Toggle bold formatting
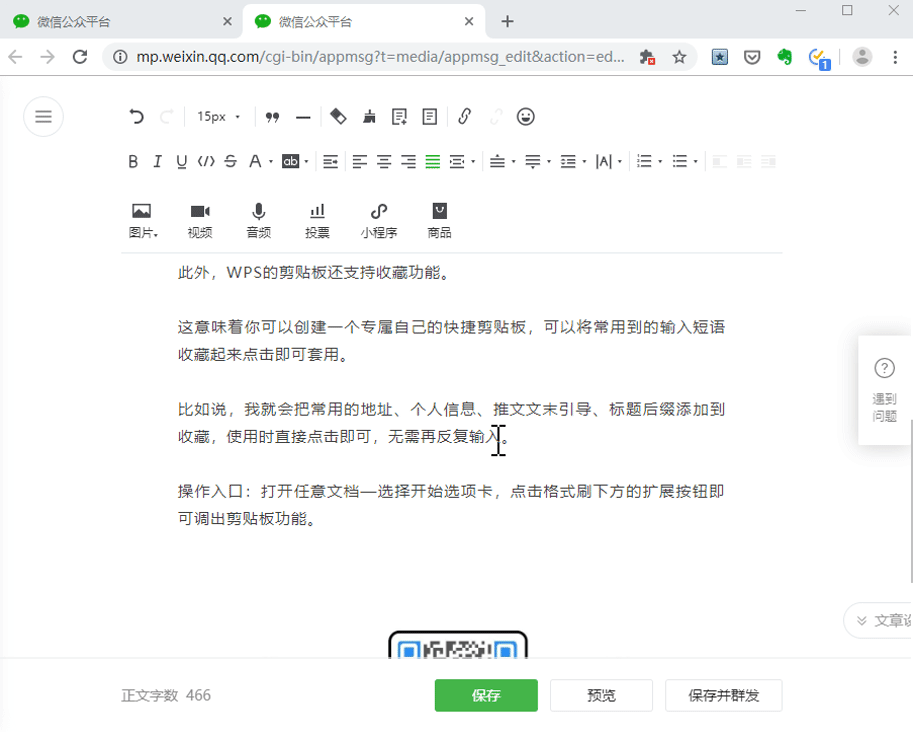Viewport: 913px width, 736px height. (133, 161)
